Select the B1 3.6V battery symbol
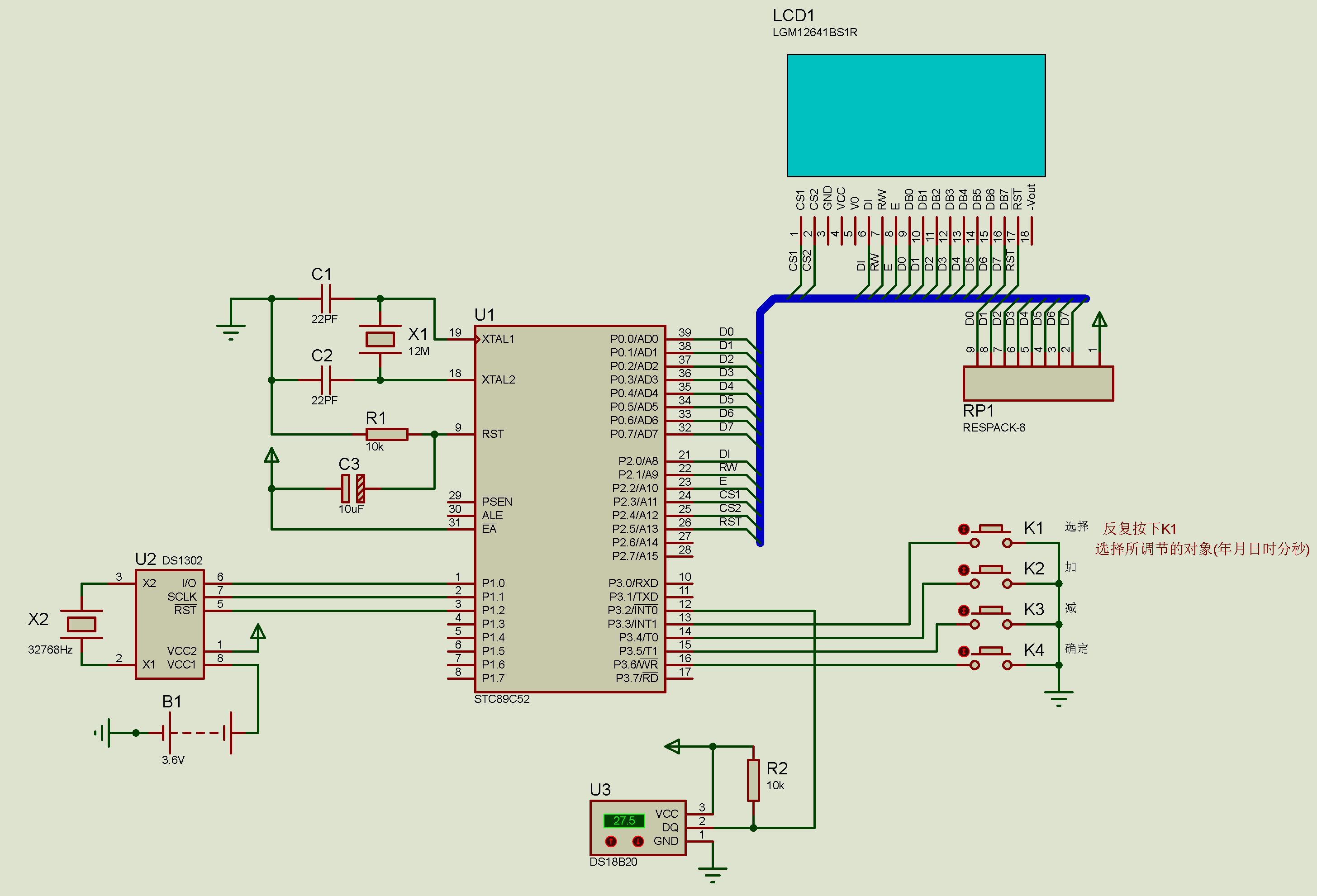Image resolution: width=1317 pixels, height=896 pixels. (x=198, y=733)
